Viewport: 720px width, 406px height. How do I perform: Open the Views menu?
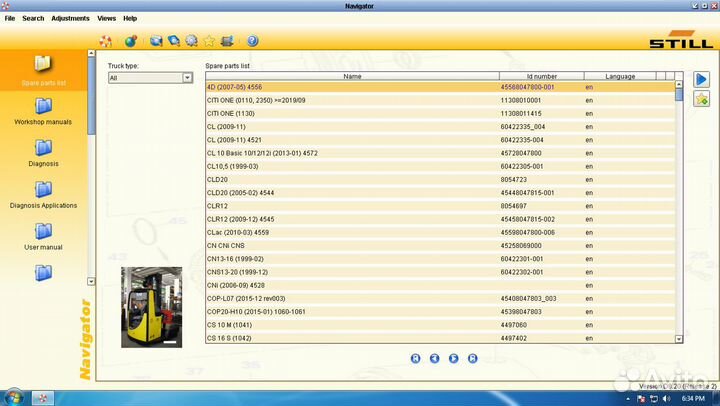click(x=106, y=18)
